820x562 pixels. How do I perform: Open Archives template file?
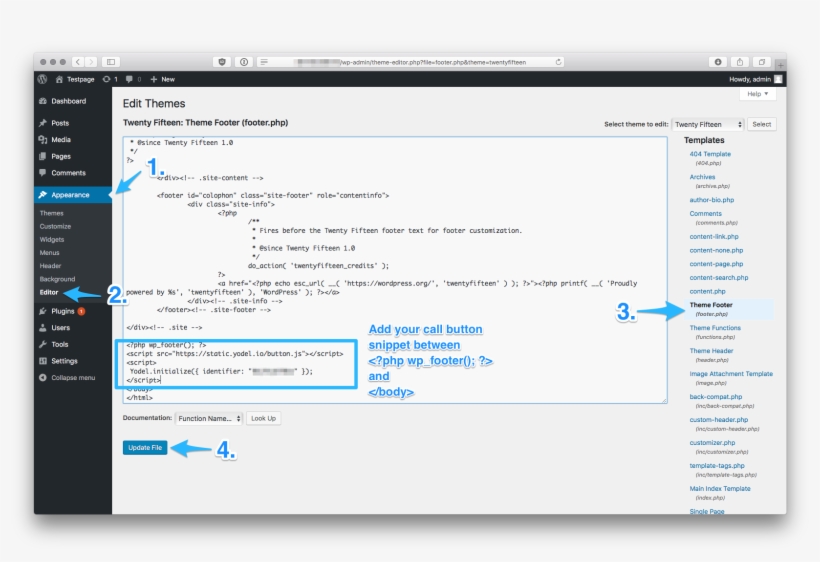pos(702,177)
